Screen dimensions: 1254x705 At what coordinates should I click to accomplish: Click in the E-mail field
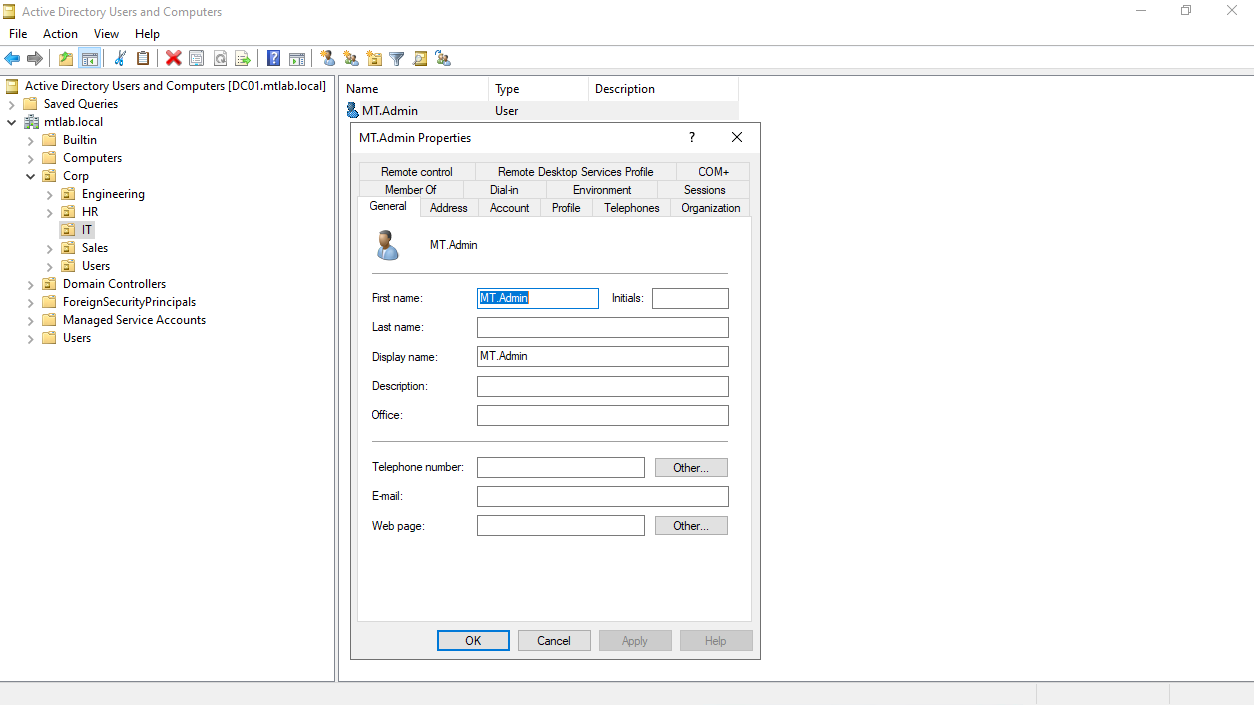click(x=603, y=496)
